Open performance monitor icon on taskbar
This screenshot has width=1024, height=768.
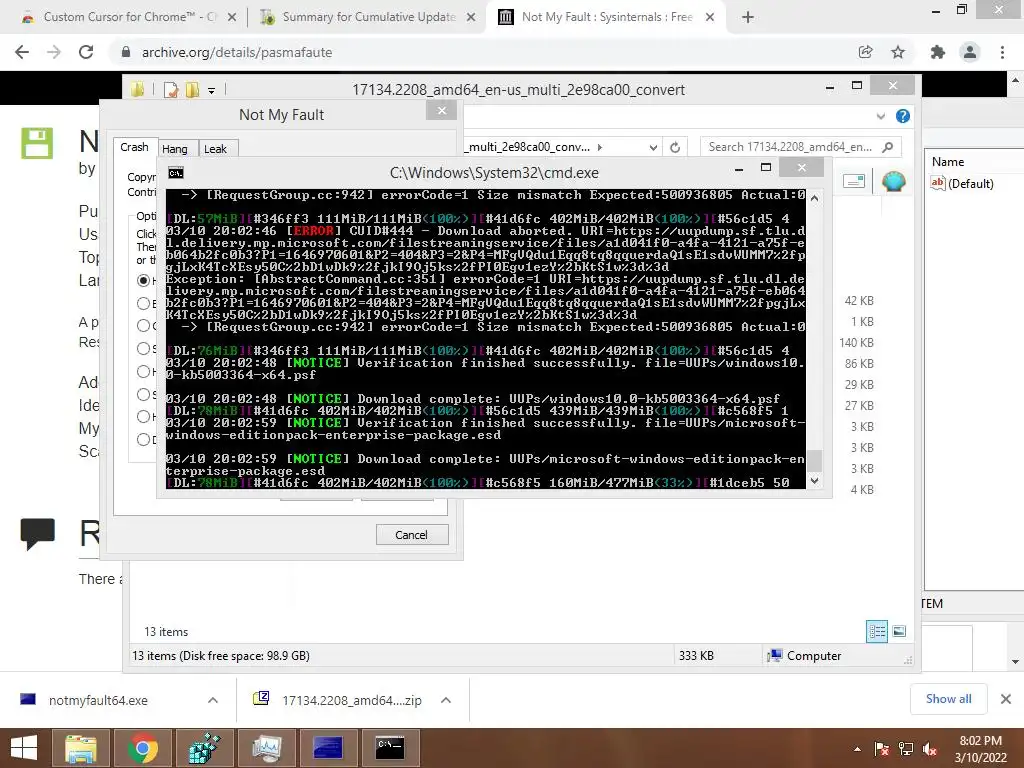(x=266, y=748)
